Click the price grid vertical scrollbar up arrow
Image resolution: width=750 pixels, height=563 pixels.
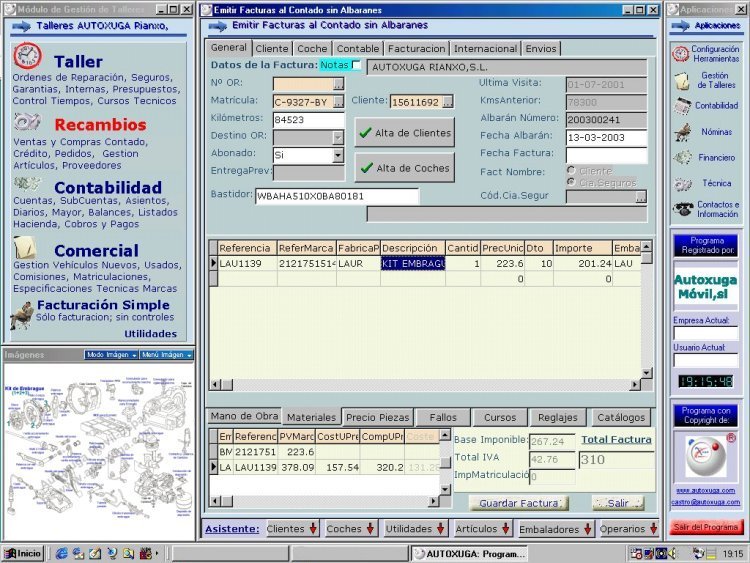pos(445,435)
